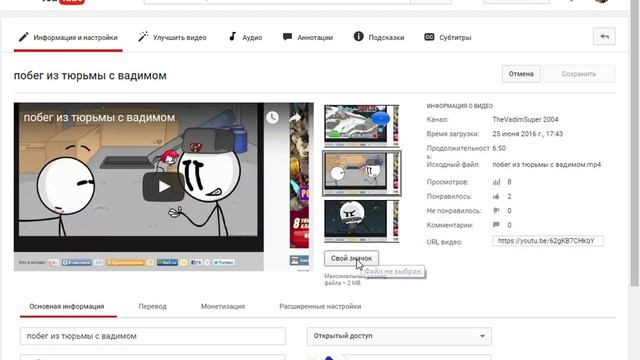Open the Открытый доступ privacy dropdown
The width and height of the screenshot is (640, 360).
(x=399, y=336)
